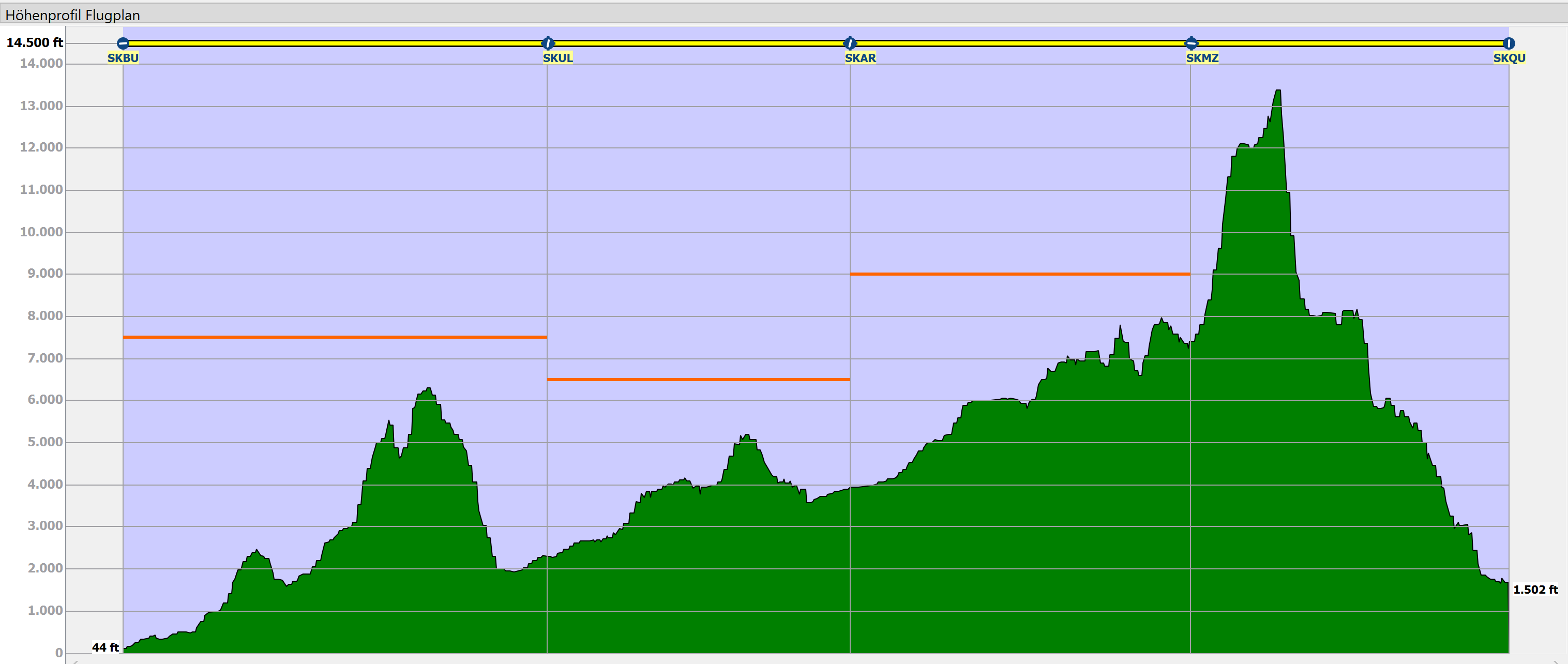The height and width of the screenshot is (664, 1568).
Task: Click the SKBU departure waypoint marker icon
Action: click(x=123, y=43)
